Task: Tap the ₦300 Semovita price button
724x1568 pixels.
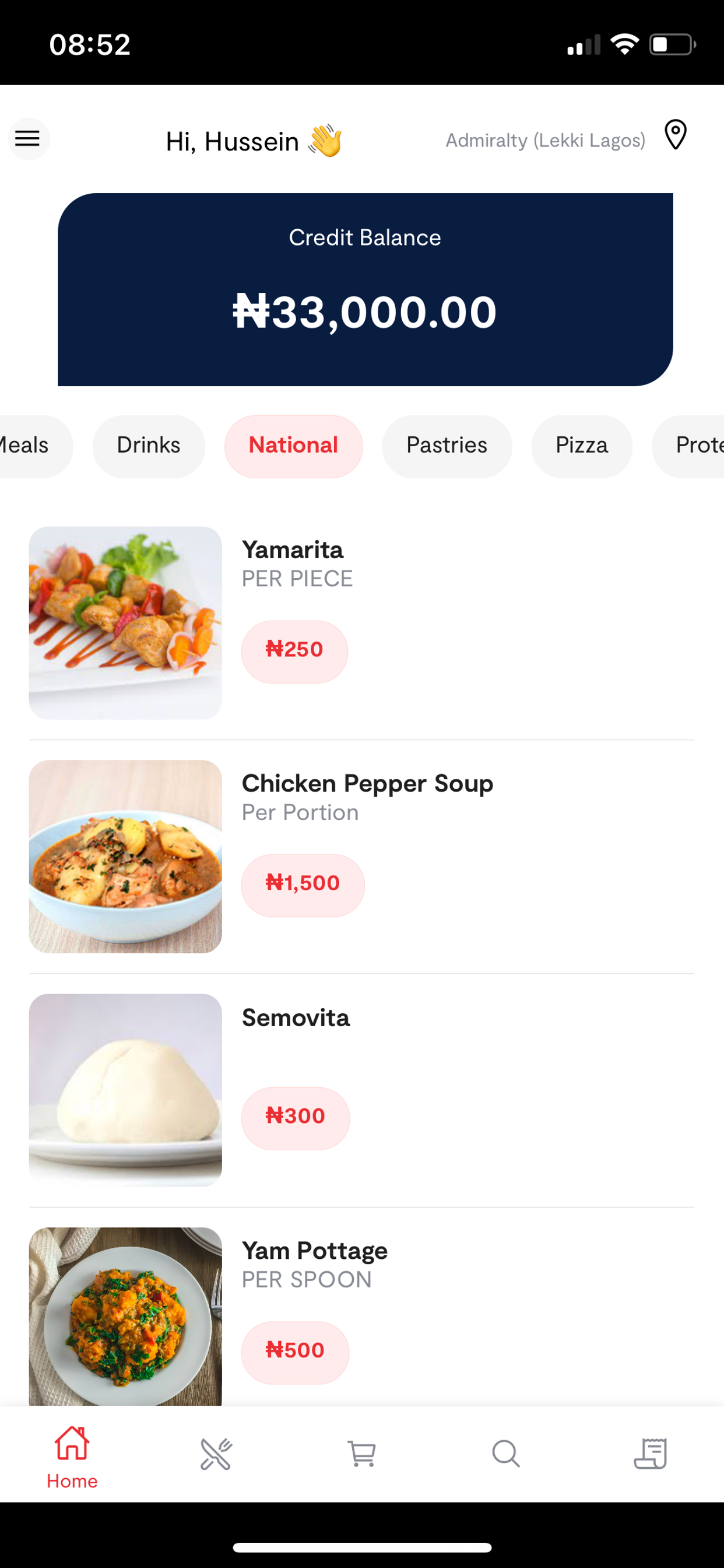Action: (296, 1118)
